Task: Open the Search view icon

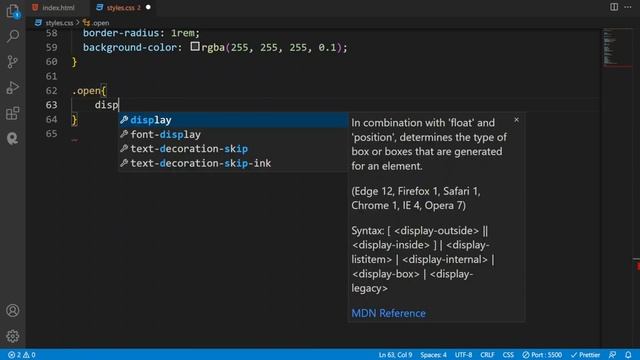Action: coord(13,36)
